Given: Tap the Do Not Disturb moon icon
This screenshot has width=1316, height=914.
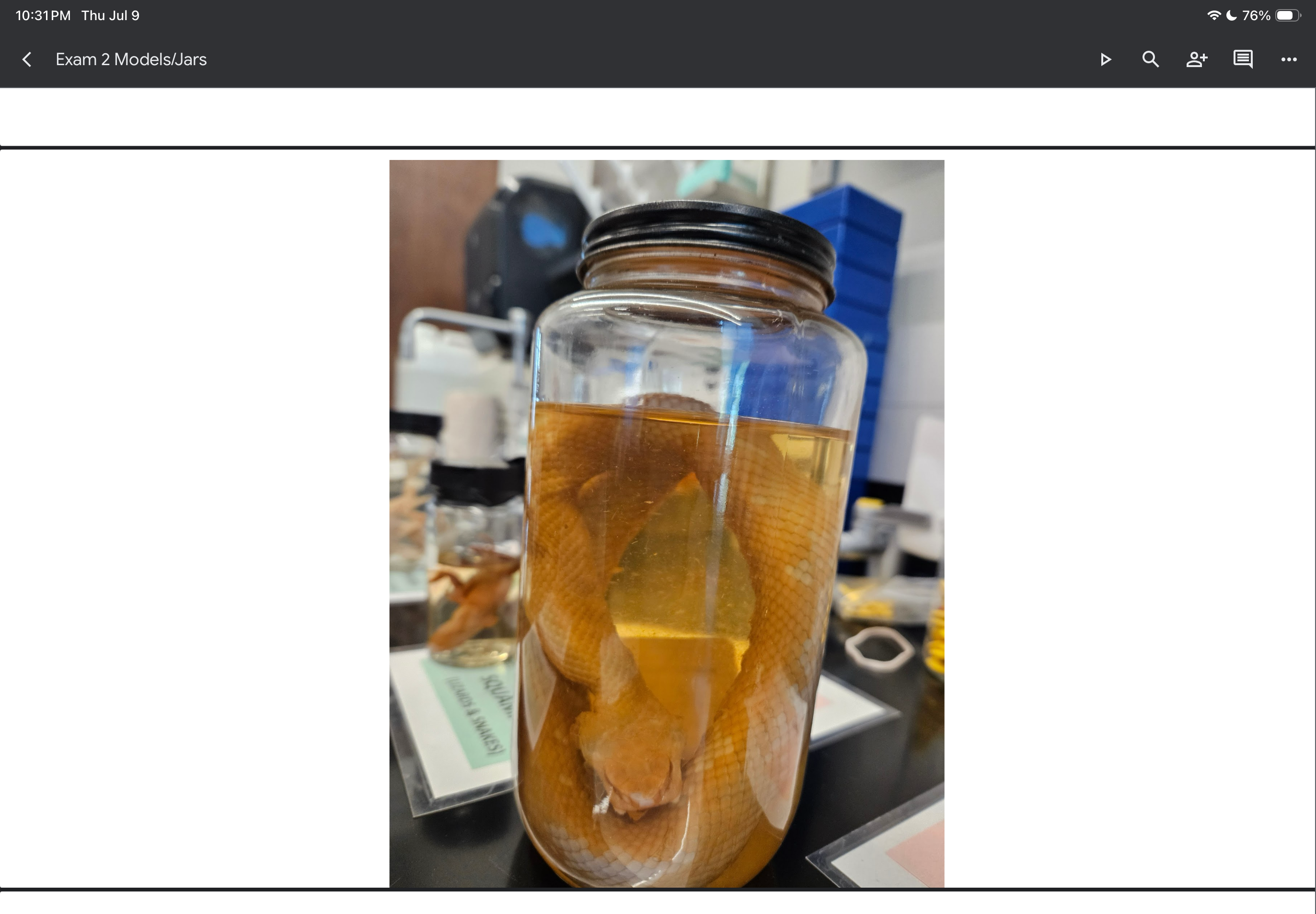Looking at the screenshot, I should (x=1231, y=15).
